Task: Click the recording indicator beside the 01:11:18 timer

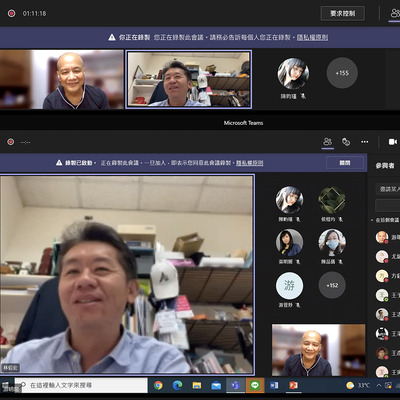Action: click(11, 13)
